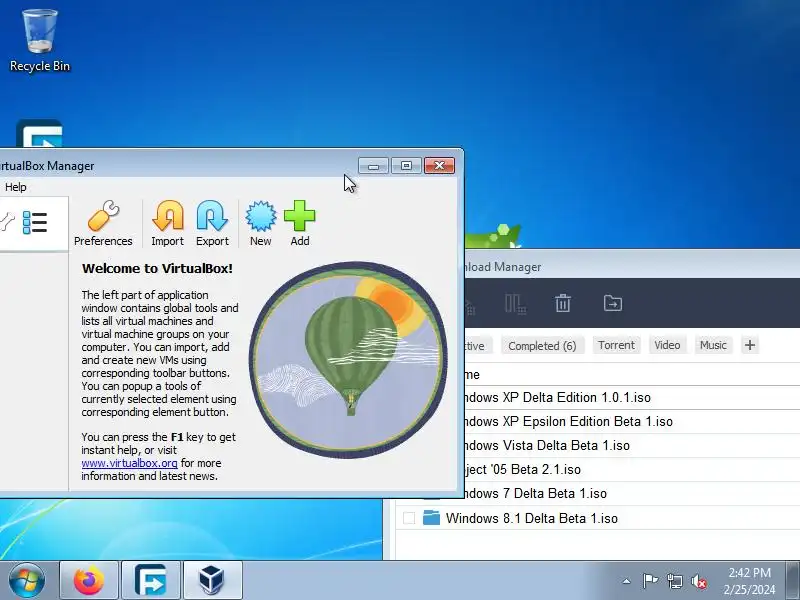Open Help menu in VirtualBox Manager
The width and height of the screenshot is (800, 600).
click(16, 187)
